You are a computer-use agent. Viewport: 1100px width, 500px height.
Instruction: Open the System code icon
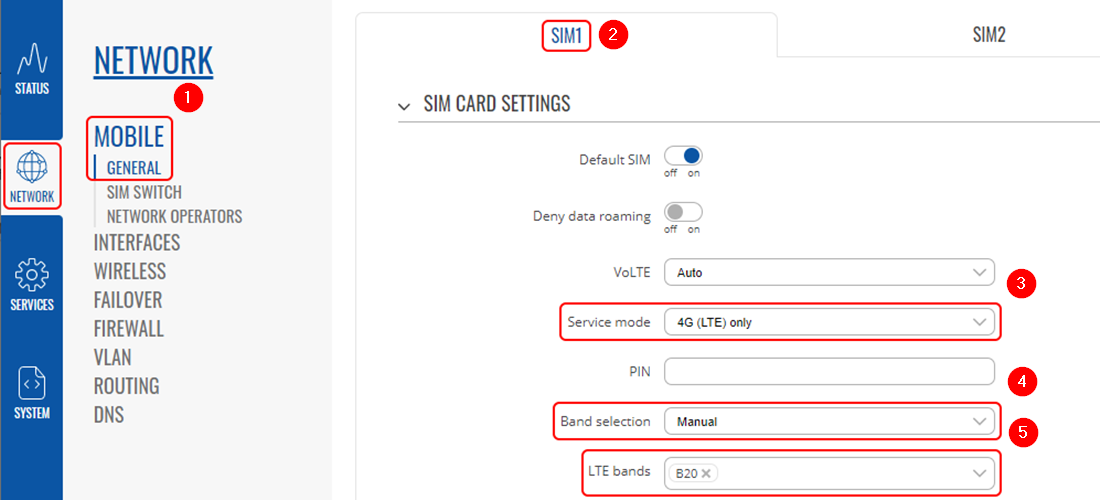point(32,392)
